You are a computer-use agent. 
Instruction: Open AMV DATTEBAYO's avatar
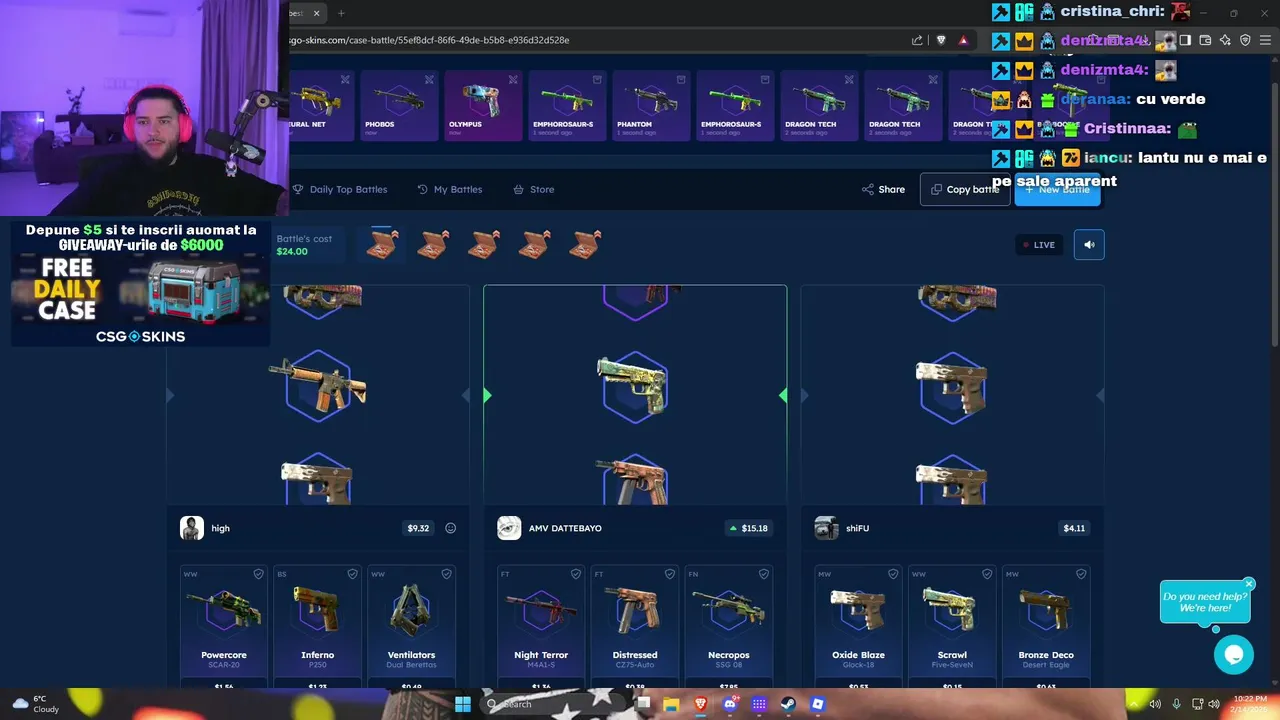pyautogui.click(x=509, y=528)
